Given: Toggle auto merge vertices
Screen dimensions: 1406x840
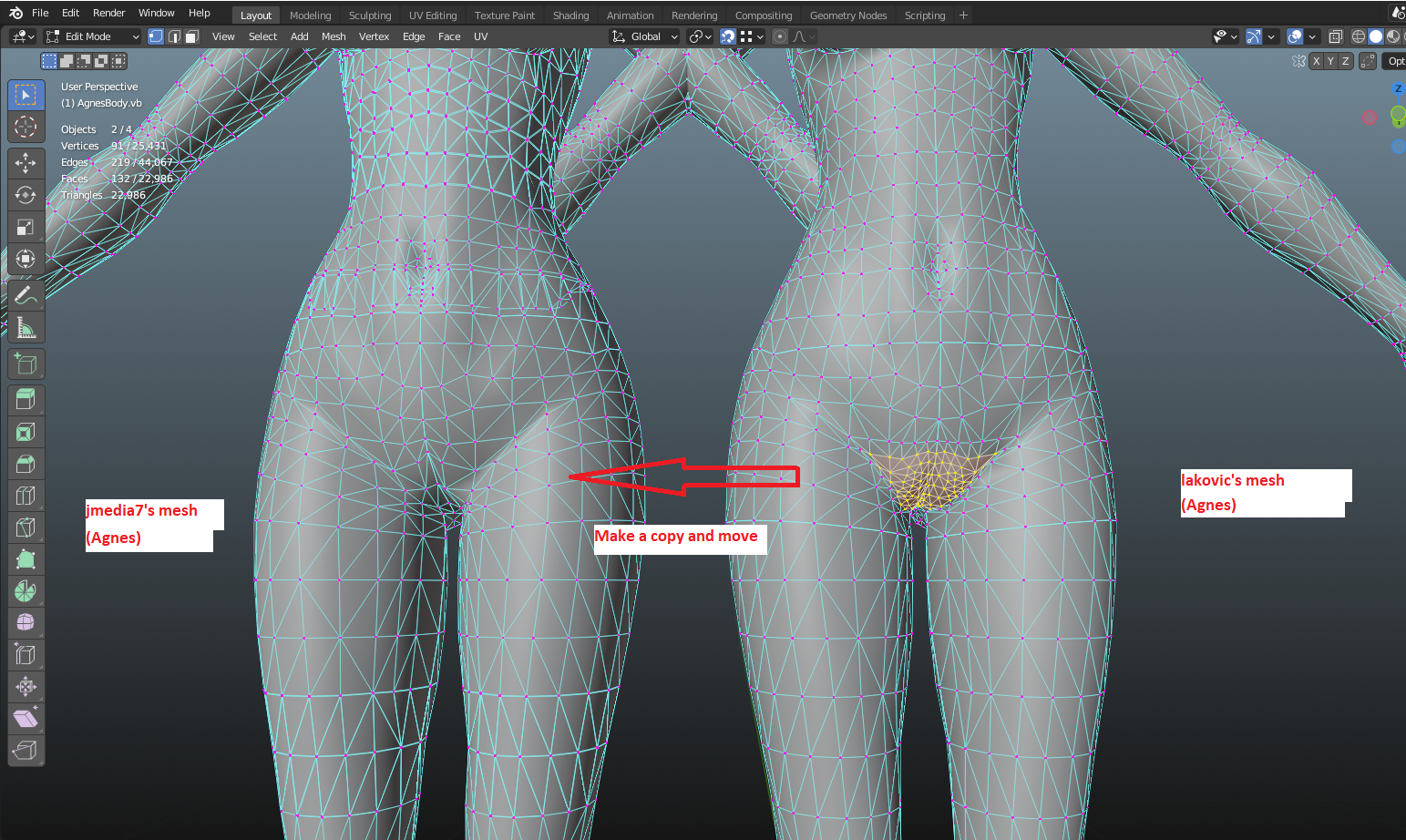Looking at the screenshot, I should 1368,61.
